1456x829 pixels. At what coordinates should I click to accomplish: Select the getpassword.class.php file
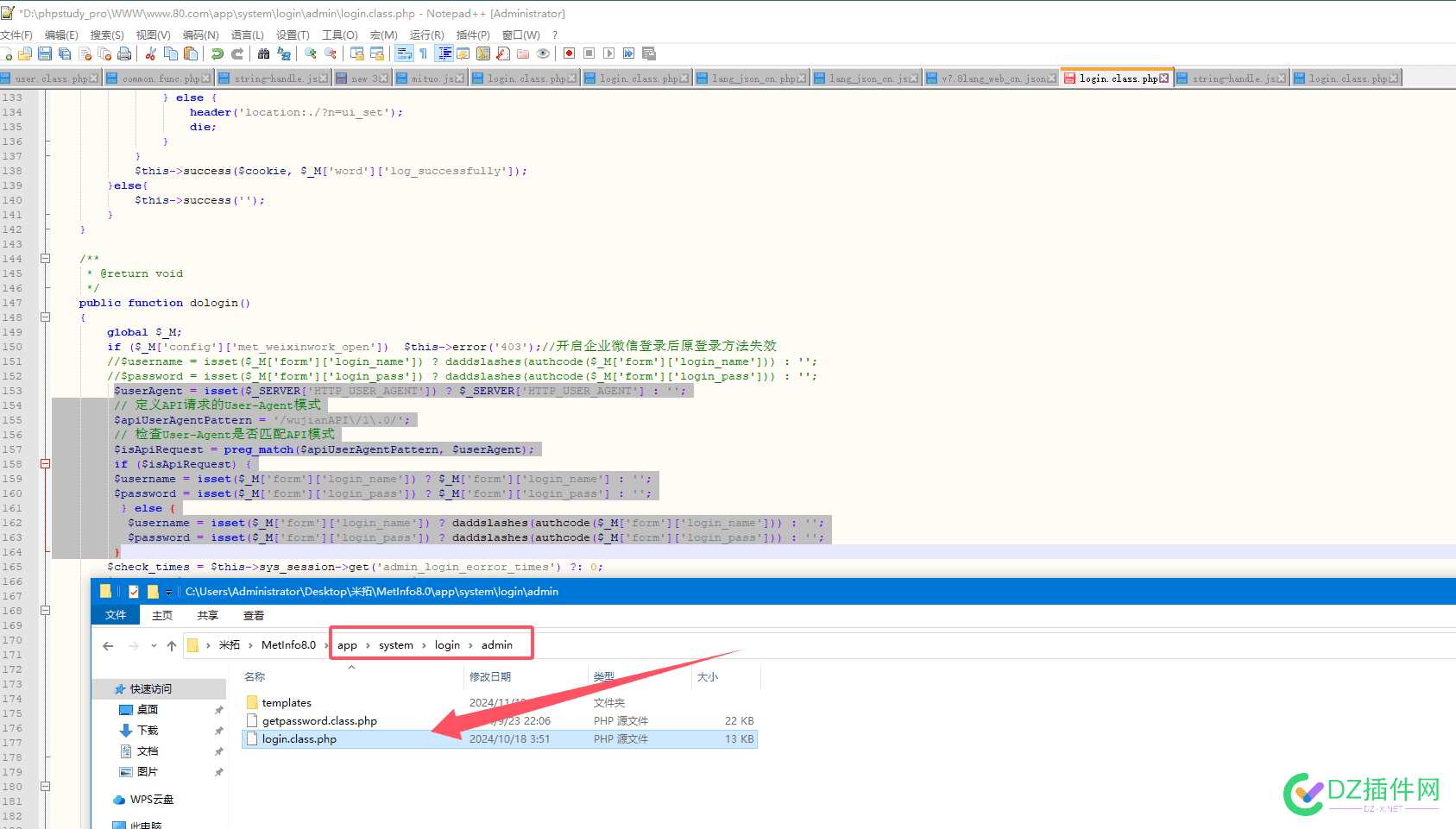click(500, 720)
